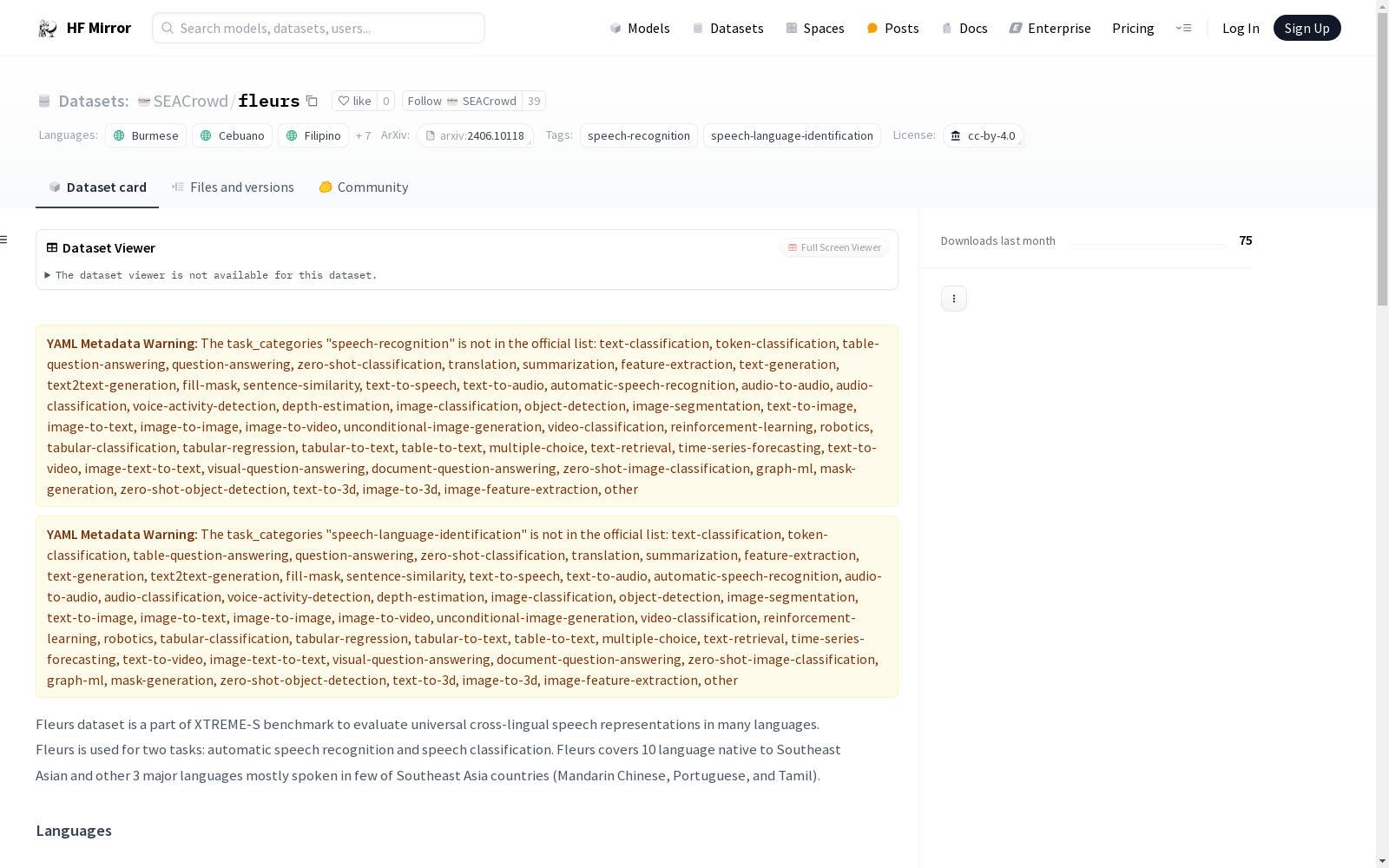Switch to the Dataset card tab
The image size is (1389, 868).
[x=97, y=187]
